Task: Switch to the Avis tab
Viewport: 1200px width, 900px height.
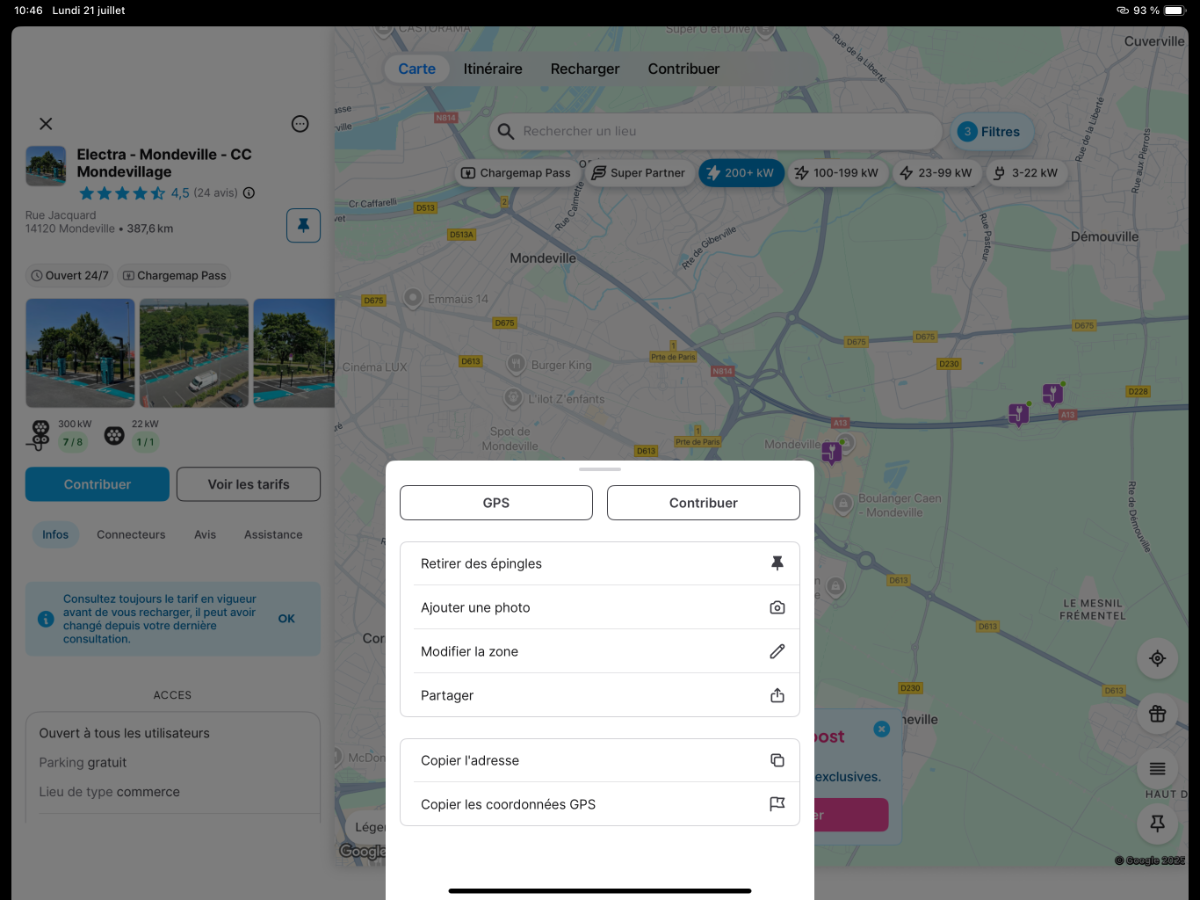Action: (205, 535)
